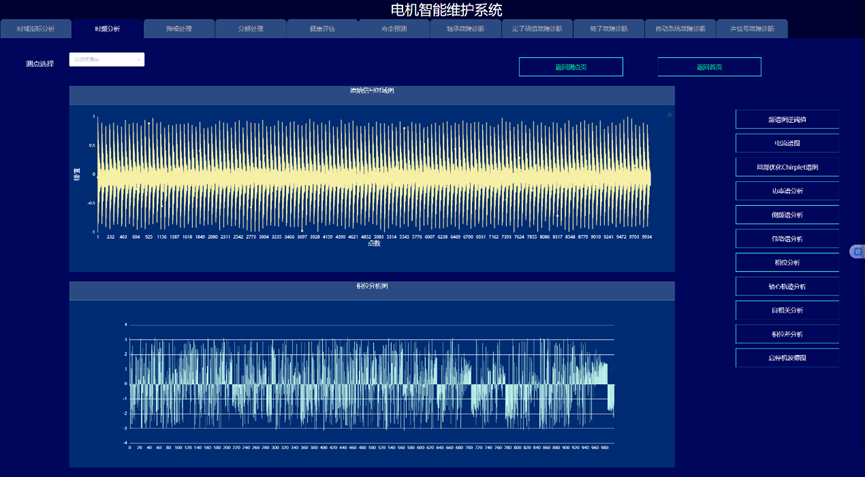The width and height of the screenshot is (865, 477).
Task: Click the 返回测点页 button
Action: 571,67
